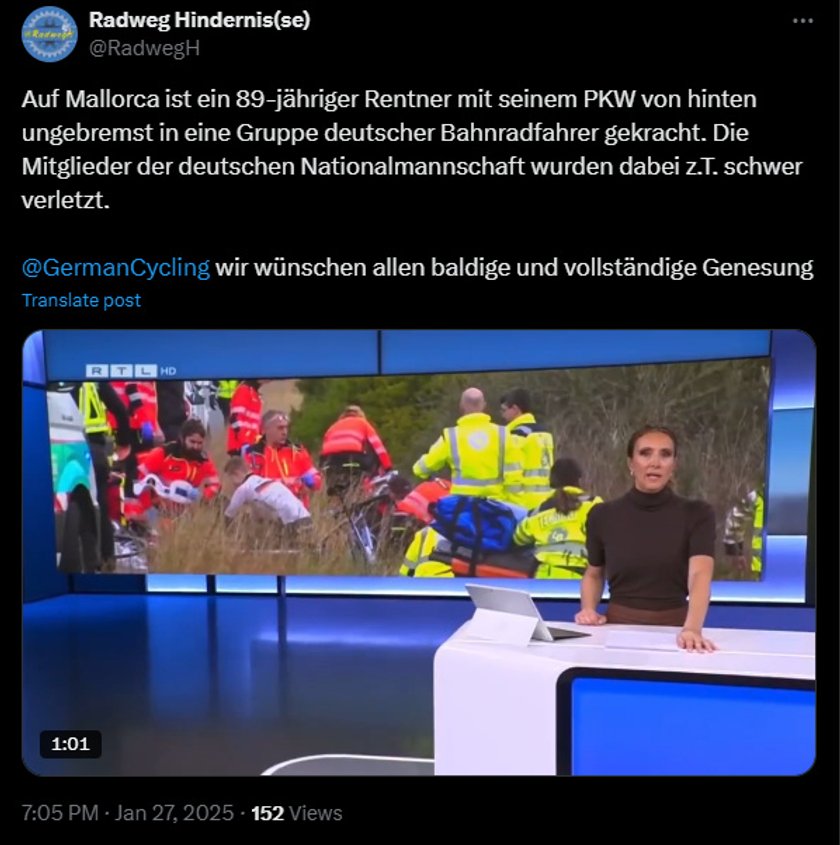View the 152 Views count
Screen dimensions: 840x845
click(x=296, y=813)
